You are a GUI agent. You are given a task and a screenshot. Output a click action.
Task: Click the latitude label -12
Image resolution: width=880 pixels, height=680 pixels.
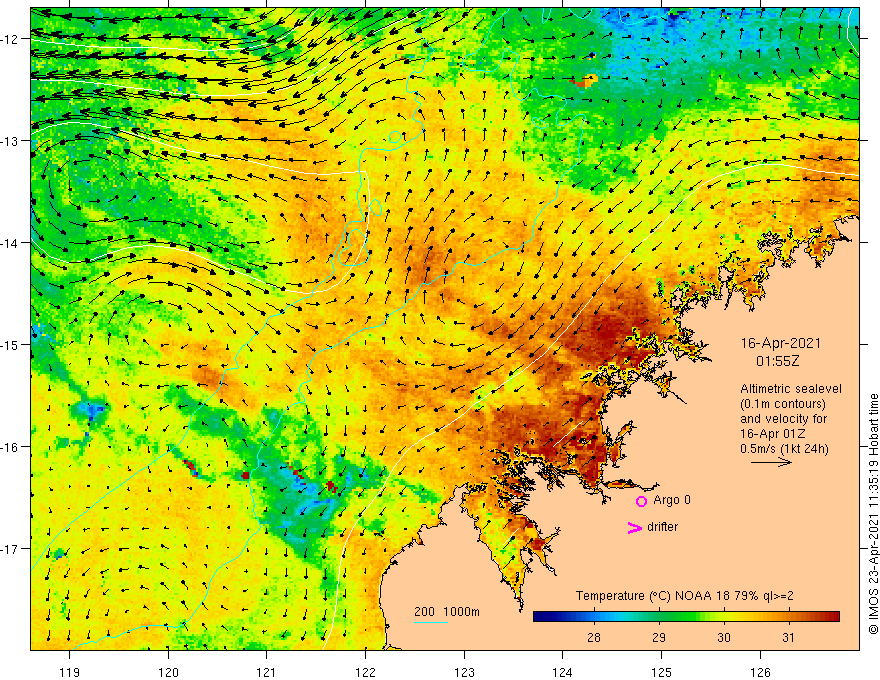(x=10, y=39)
